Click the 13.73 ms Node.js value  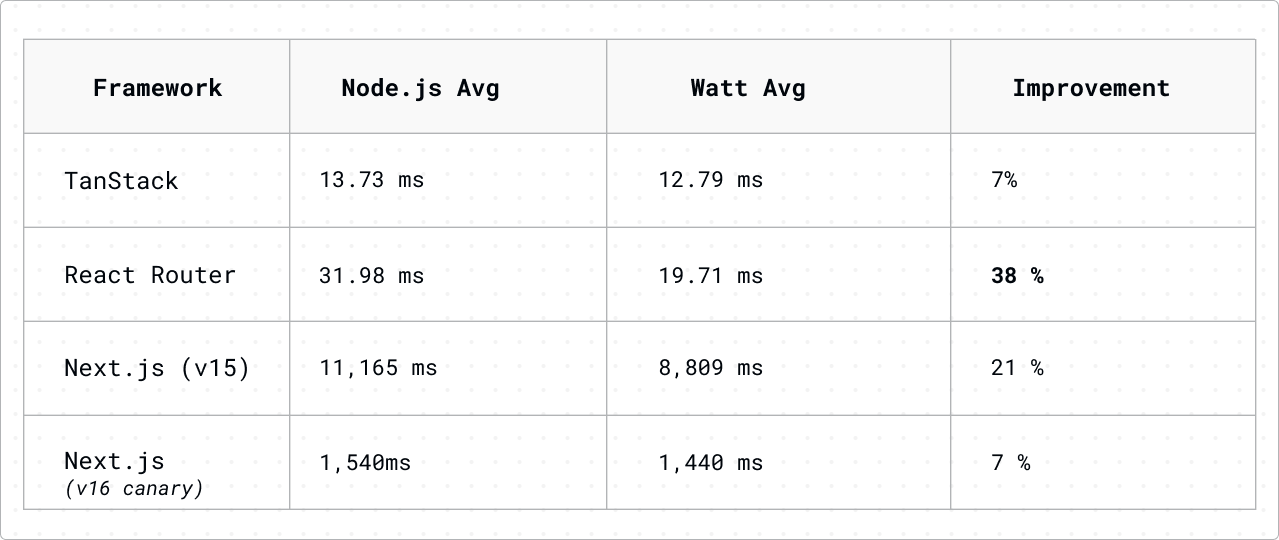[371, 181]
